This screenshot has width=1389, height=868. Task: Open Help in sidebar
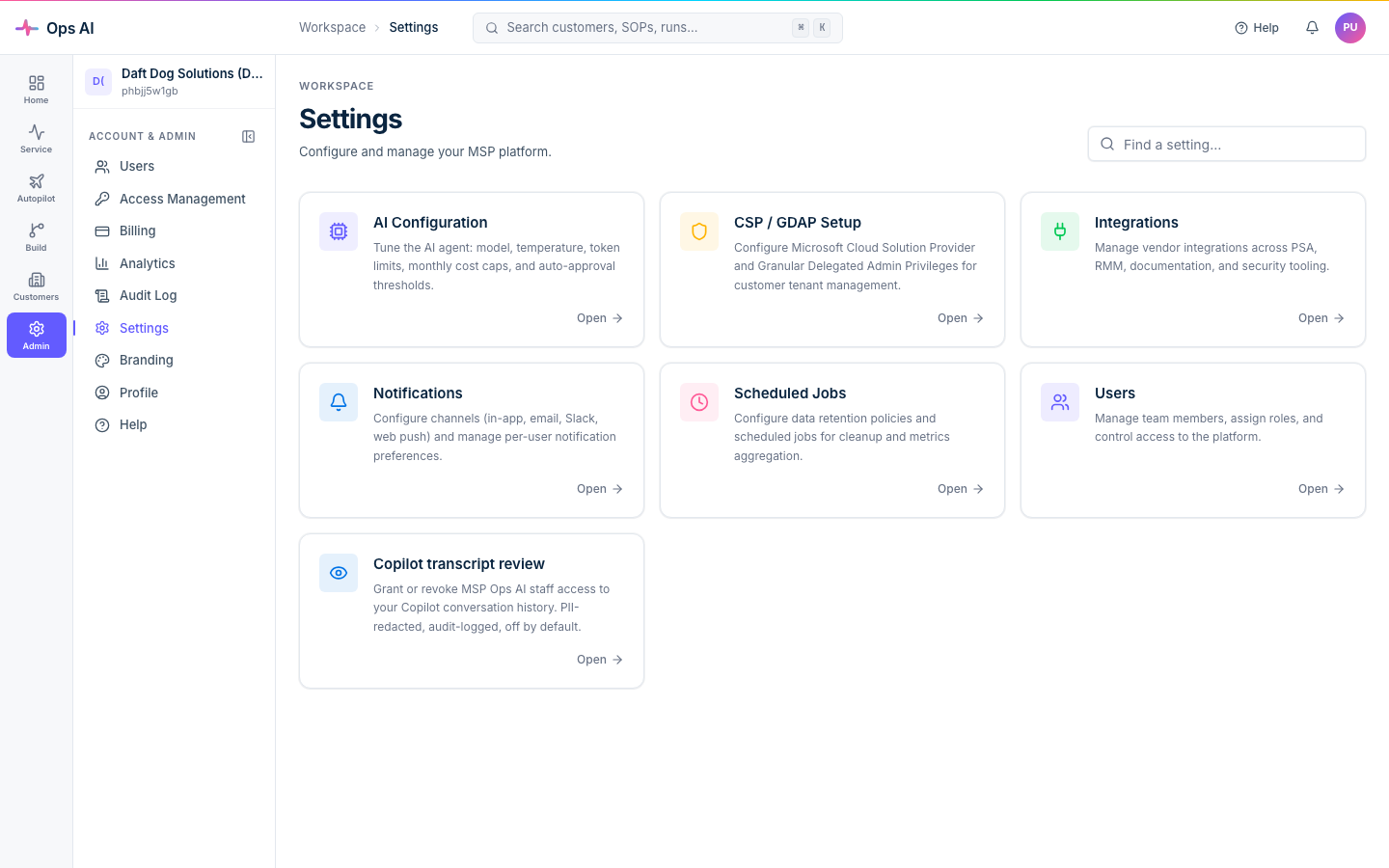pos(174,425)
